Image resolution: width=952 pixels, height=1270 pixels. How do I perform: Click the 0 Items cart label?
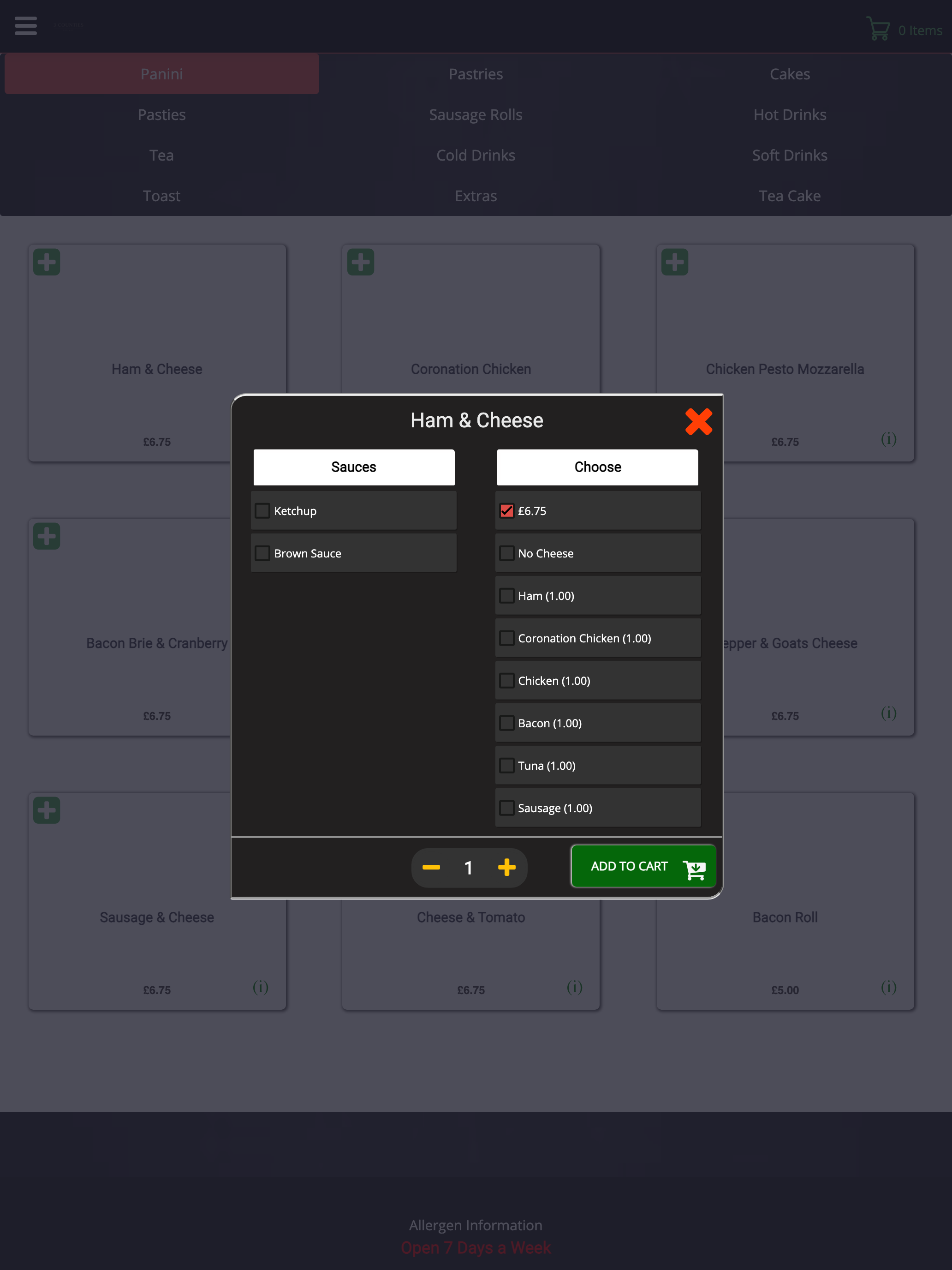click(x=920, y=30)
